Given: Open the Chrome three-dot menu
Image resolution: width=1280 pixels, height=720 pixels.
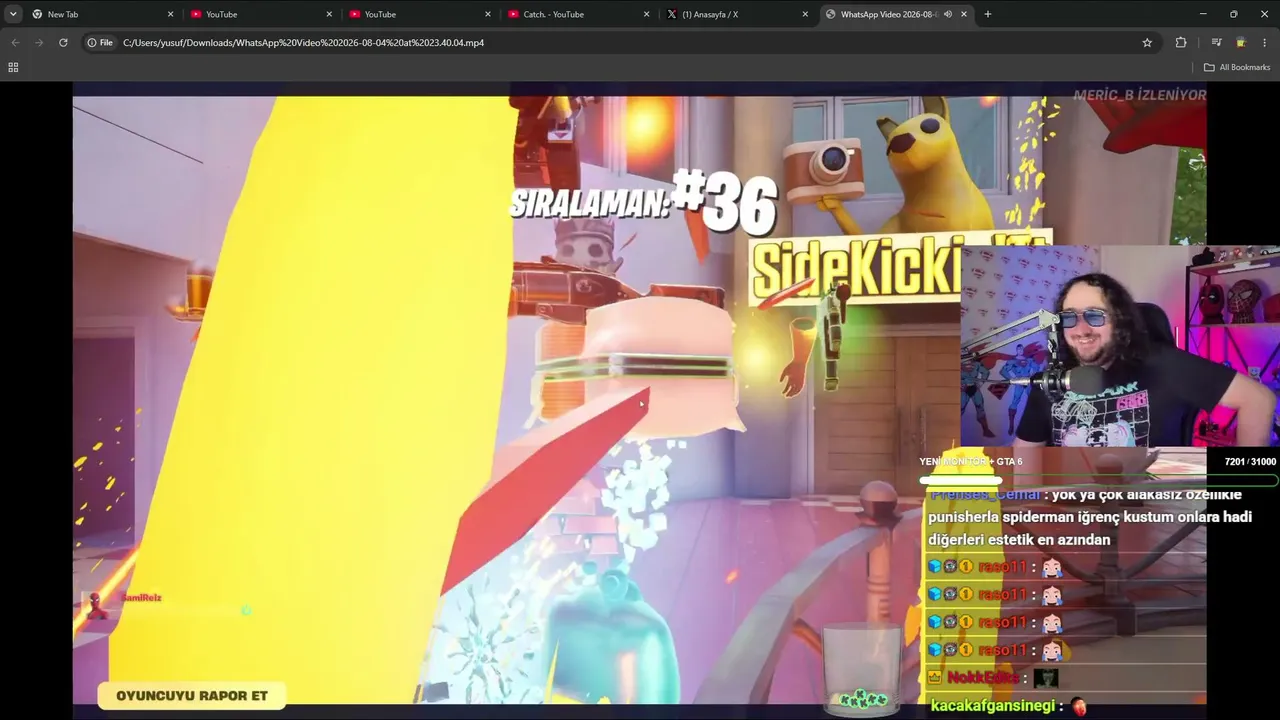Looking at the screenshot, I should pos(1265,43).
